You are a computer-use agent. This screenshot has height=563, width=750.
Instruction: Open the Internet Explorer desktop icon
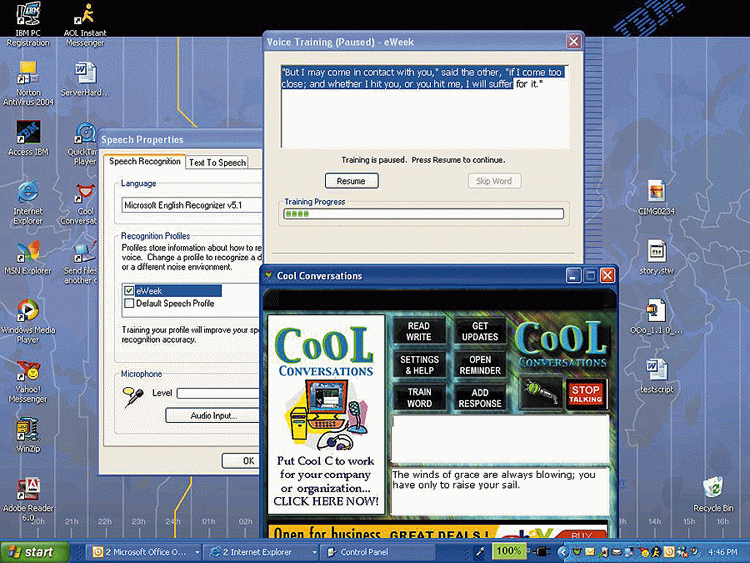coord(28,202)
